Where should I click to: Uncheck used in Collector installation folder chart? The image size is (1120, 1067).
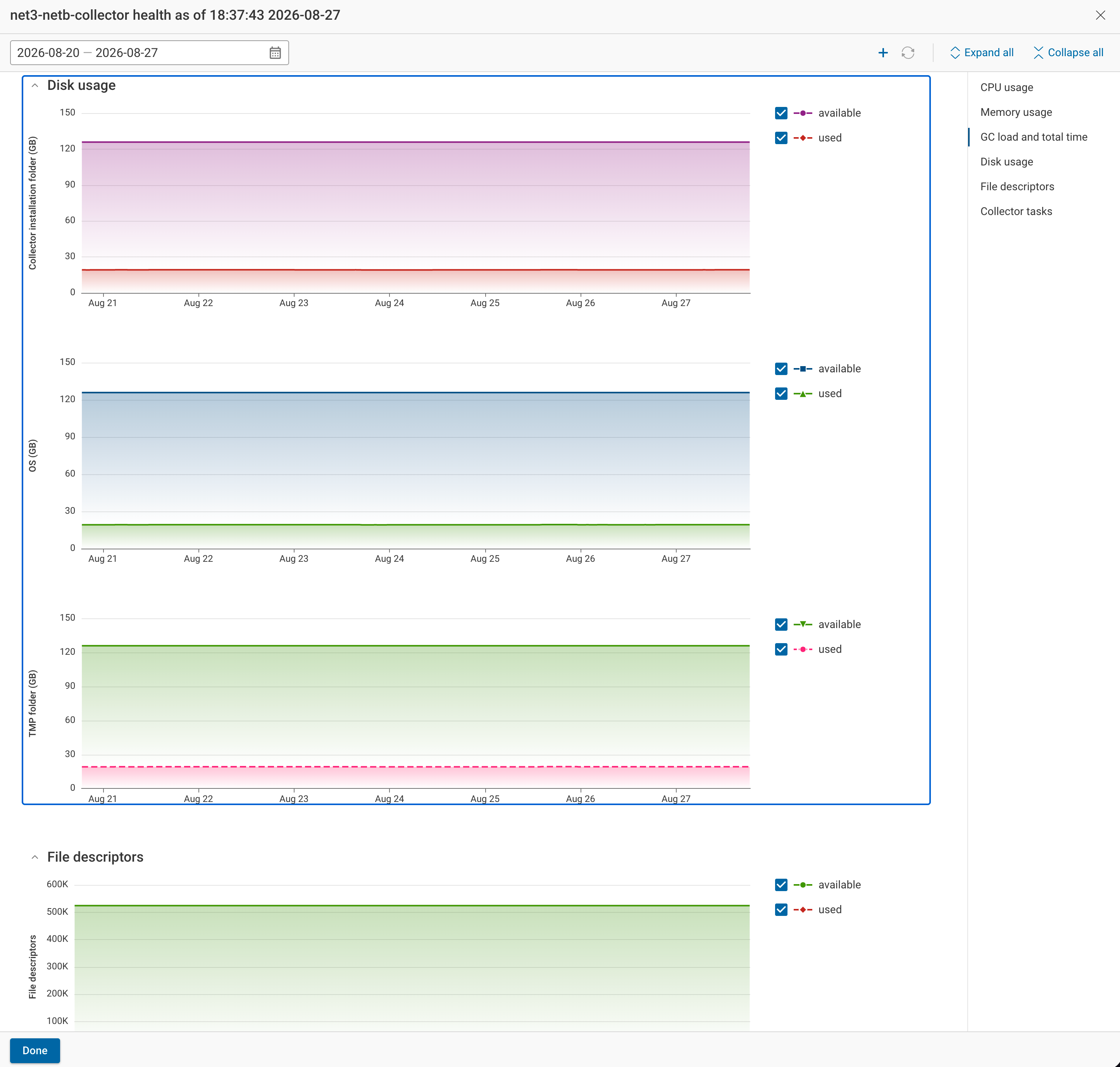(781, 138)
